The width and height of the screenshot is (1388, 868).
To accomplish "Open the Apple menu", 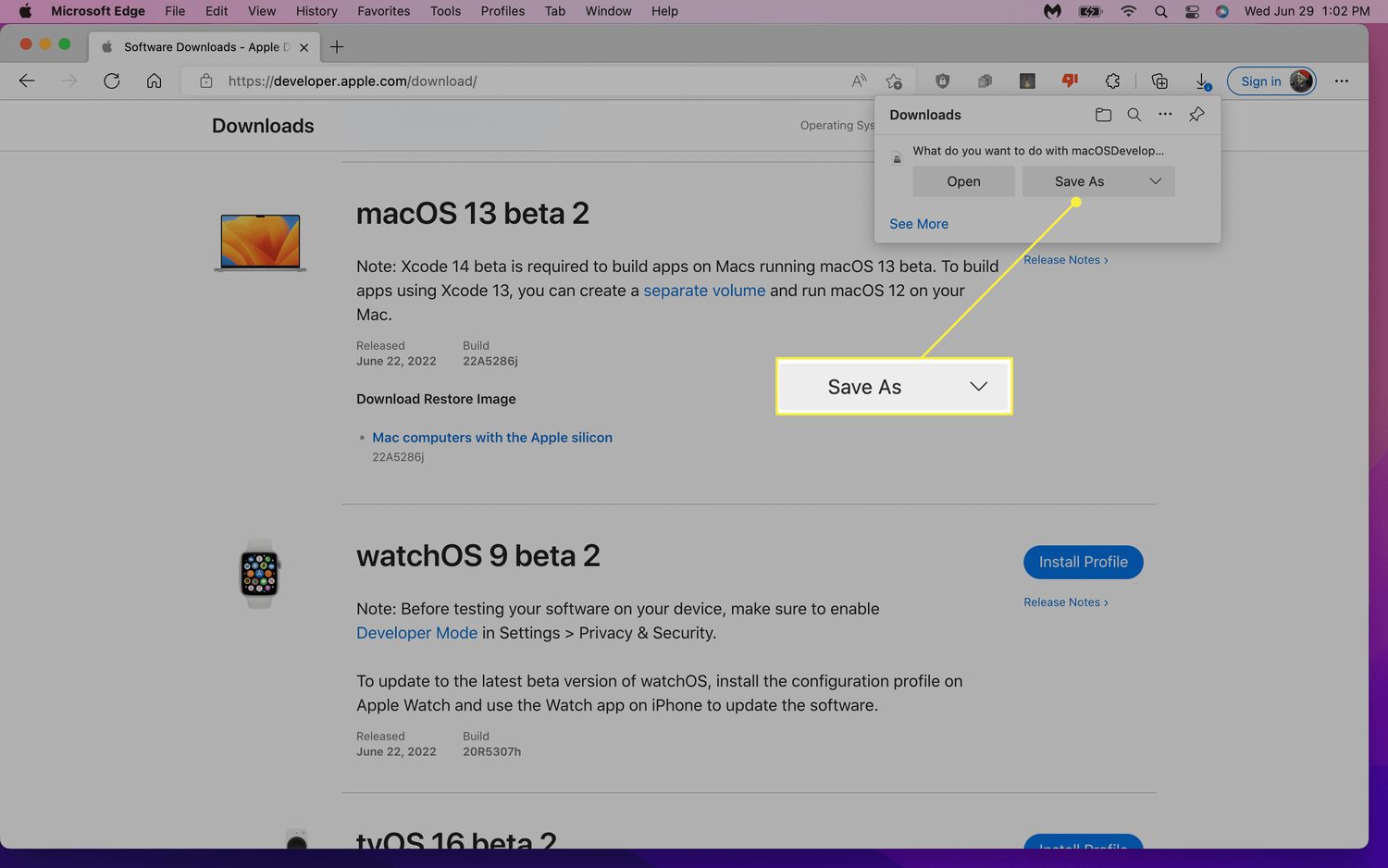I will pos(25,11).
